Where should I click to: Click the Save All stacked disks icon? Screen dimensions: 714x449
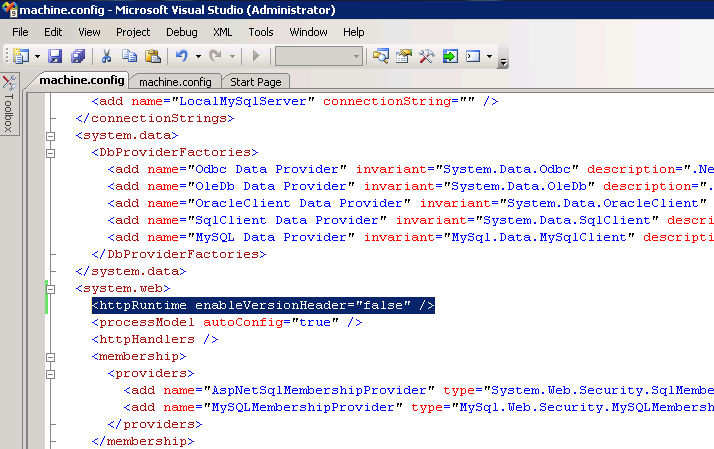(x=78, y=56)
